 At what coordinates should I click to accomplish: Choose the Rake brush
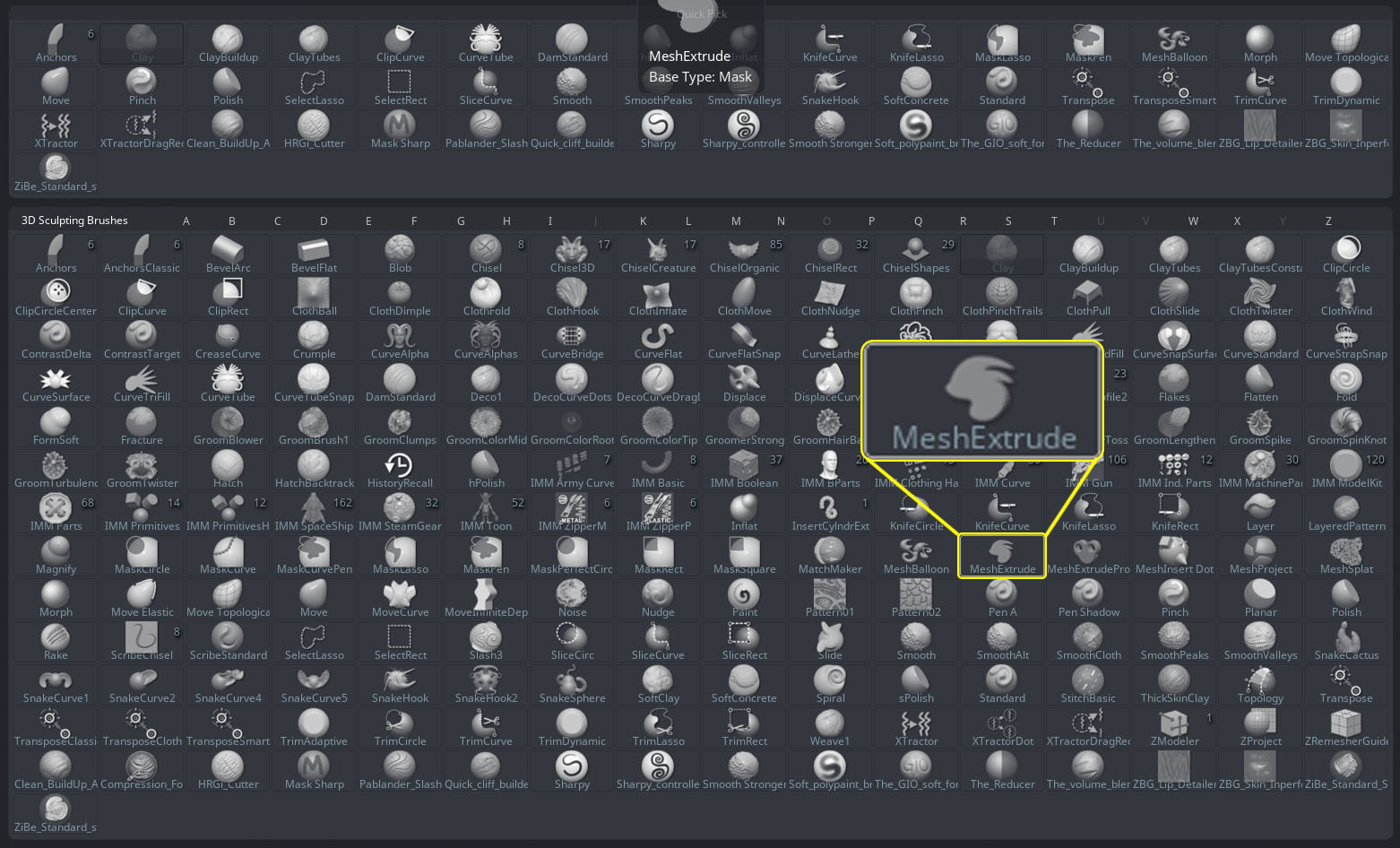(56, 643)
